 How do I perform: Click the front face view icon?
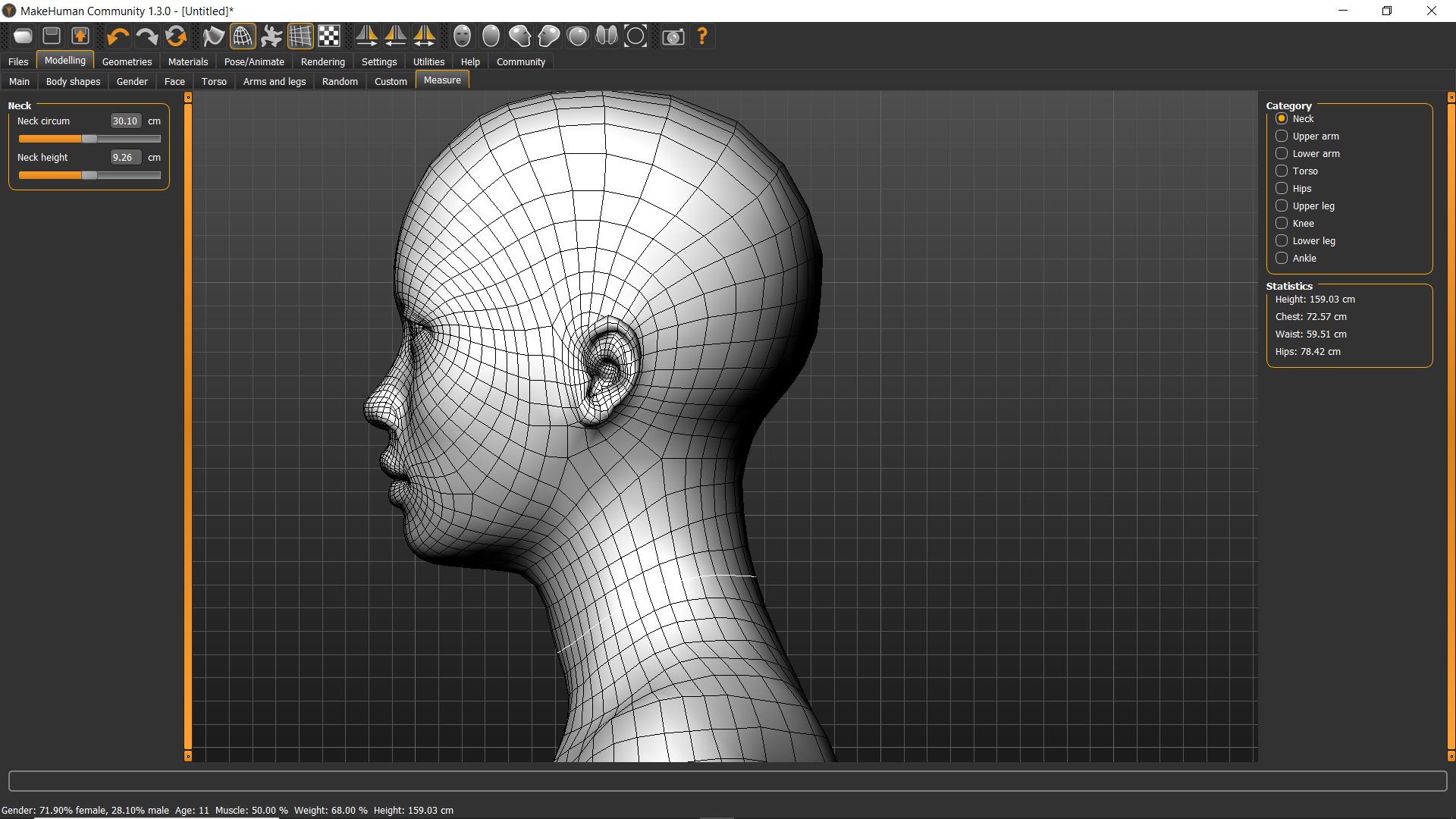tap(462, 36)
